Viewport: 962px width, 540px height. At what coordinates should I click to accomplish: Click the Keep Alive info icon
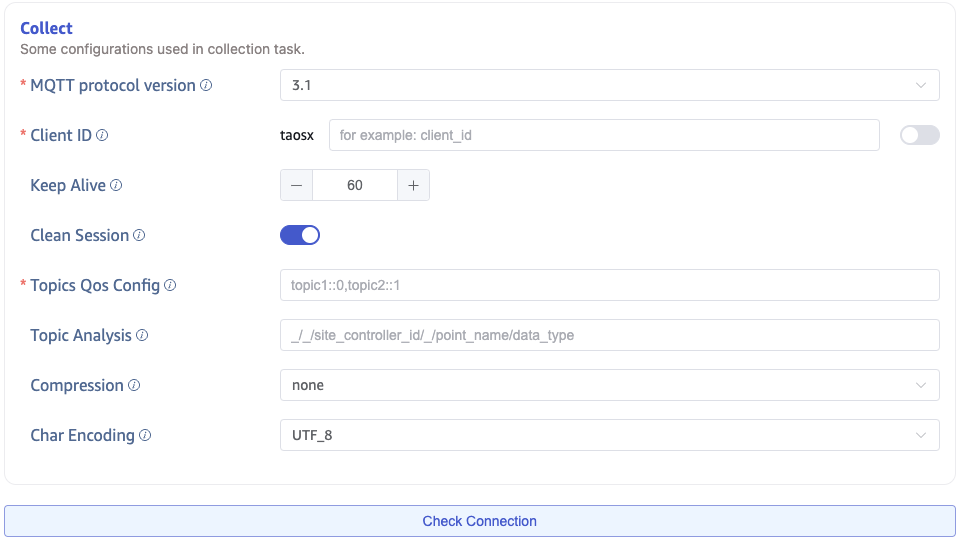[x=116, y=186]
